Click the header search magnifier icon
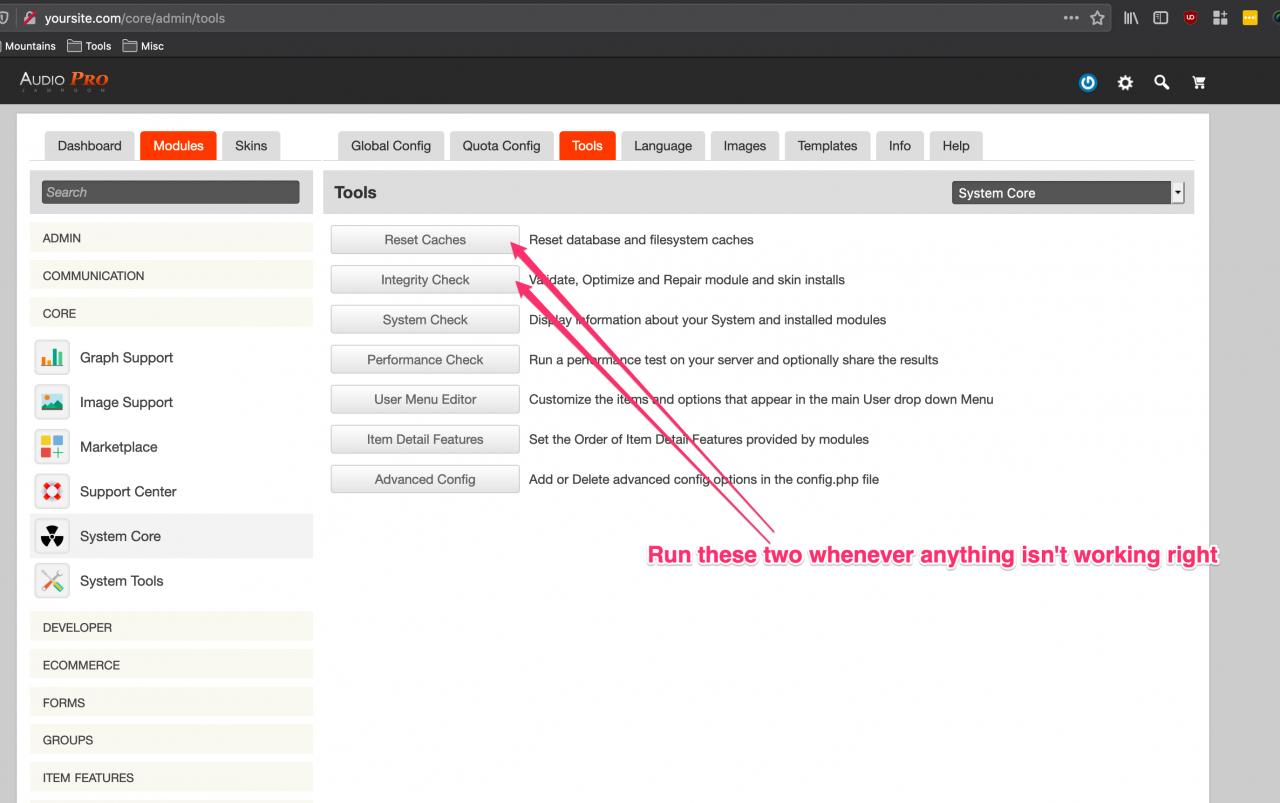 [1161, 83]
